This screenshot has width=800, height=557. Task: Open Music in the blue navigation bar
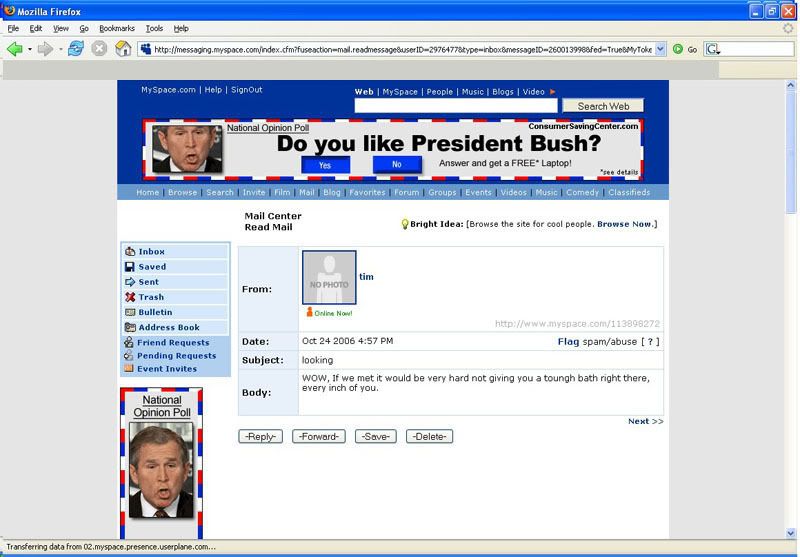546,192
